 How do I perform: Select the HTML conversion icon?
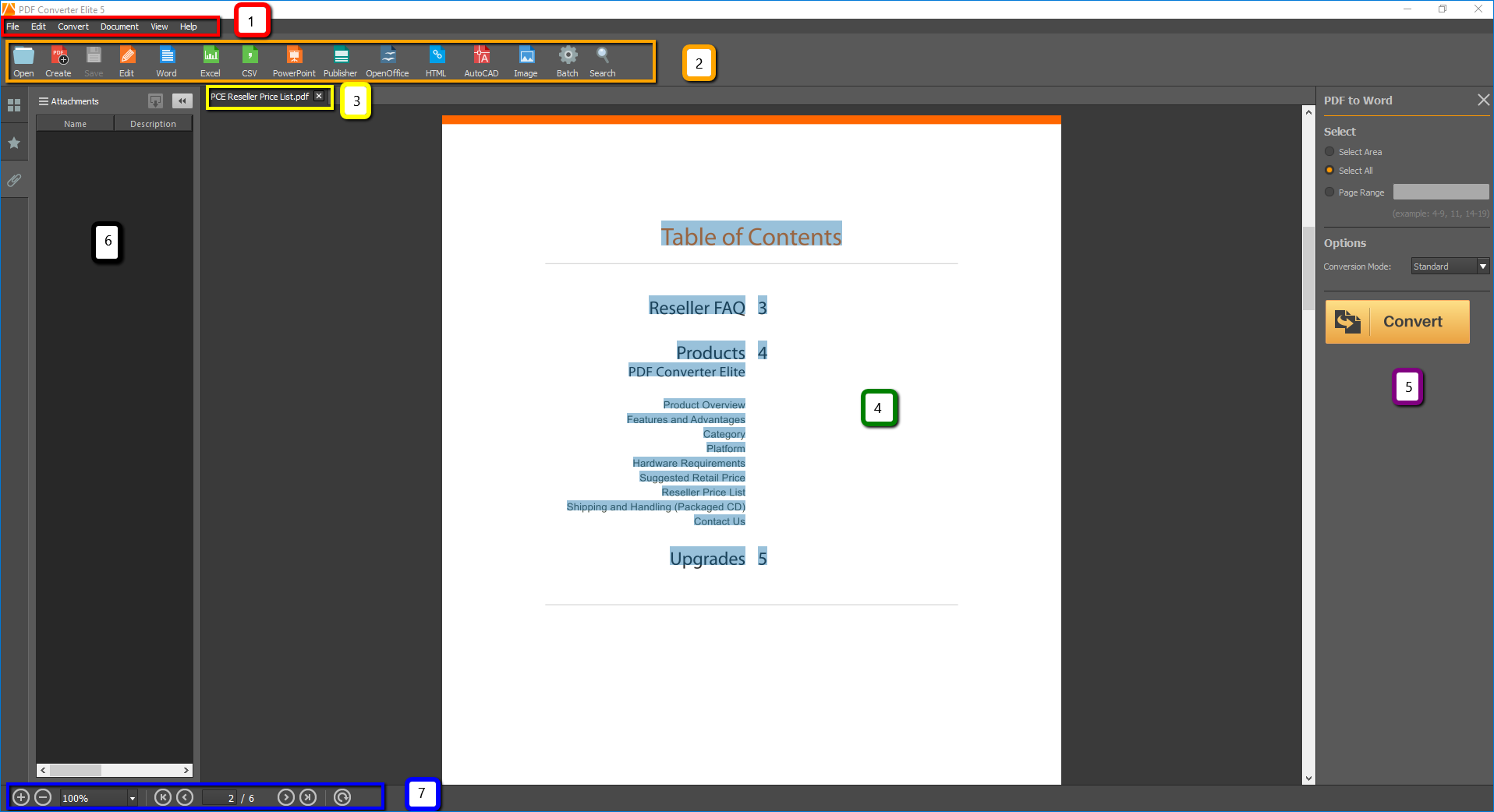[437, 62]
